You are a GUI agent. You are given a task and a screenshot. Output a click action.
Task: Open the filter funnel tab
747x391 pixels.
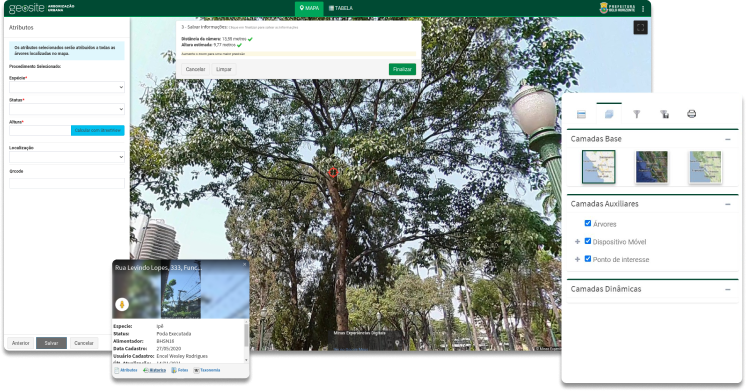(x=636, y=114)
